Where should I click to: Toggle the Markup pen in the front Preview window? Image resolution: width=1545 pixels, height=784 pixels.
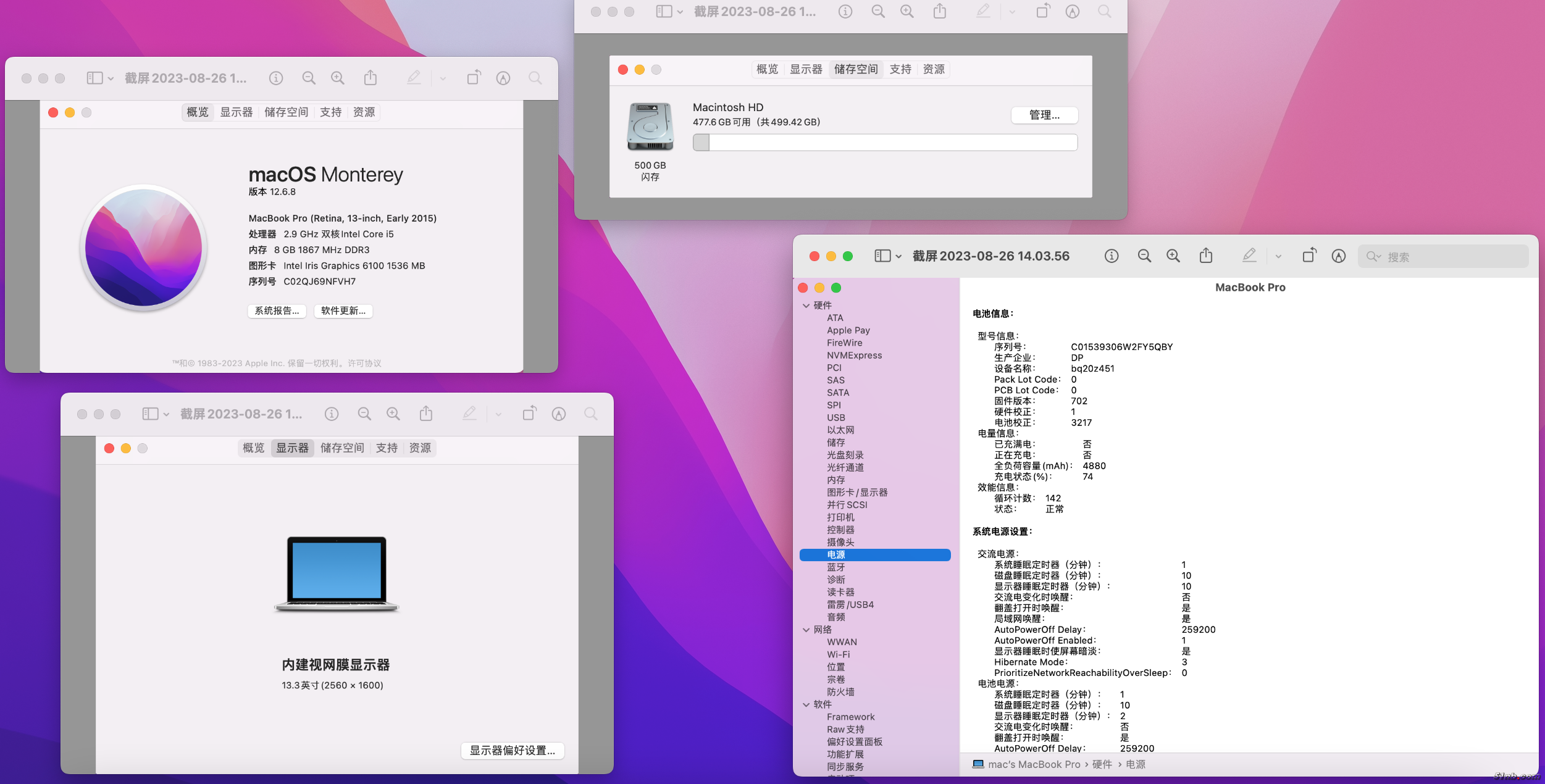tap(1249, 256)
